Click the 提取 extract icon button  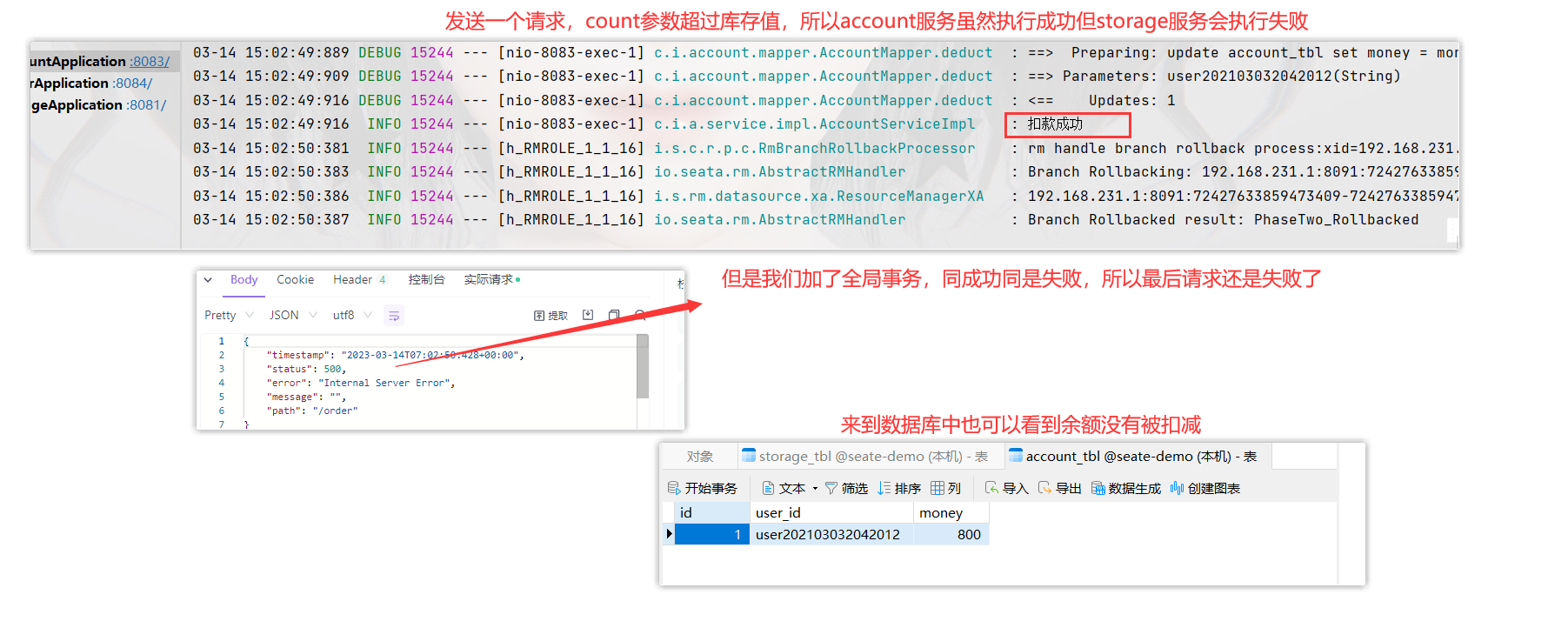550,316
